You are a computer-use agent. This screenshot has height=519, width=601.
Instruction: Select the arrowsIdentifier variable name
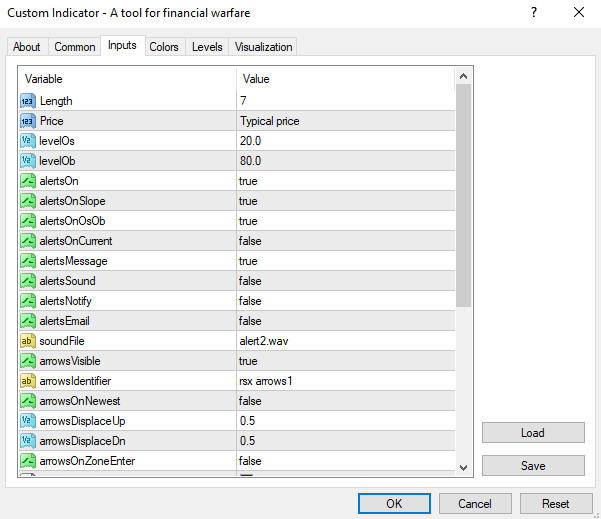coord(75,381)
